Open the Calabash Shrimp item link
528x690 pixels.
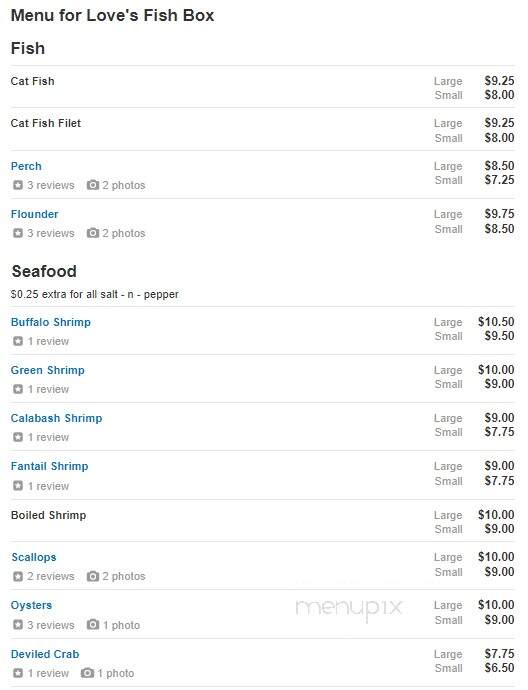56,418
